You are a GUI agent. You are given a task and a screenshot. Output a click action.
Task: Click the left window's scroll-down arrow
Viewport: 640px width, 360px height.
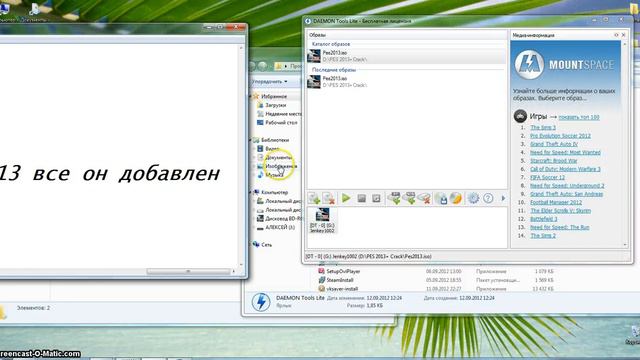241,264
